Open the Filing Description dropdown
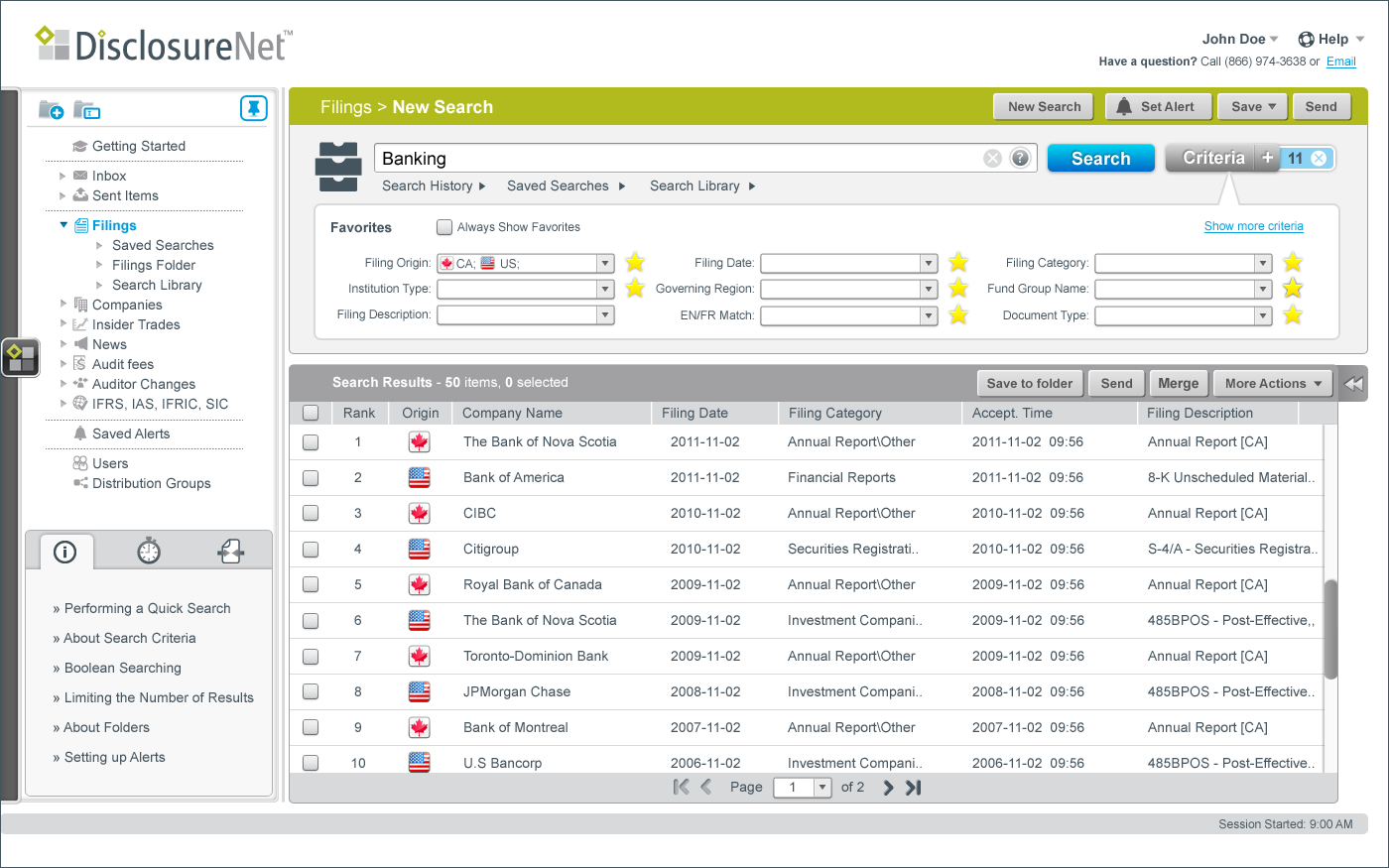The width and height of the screenshot is (1389, 868). click(x=605, y=314)
